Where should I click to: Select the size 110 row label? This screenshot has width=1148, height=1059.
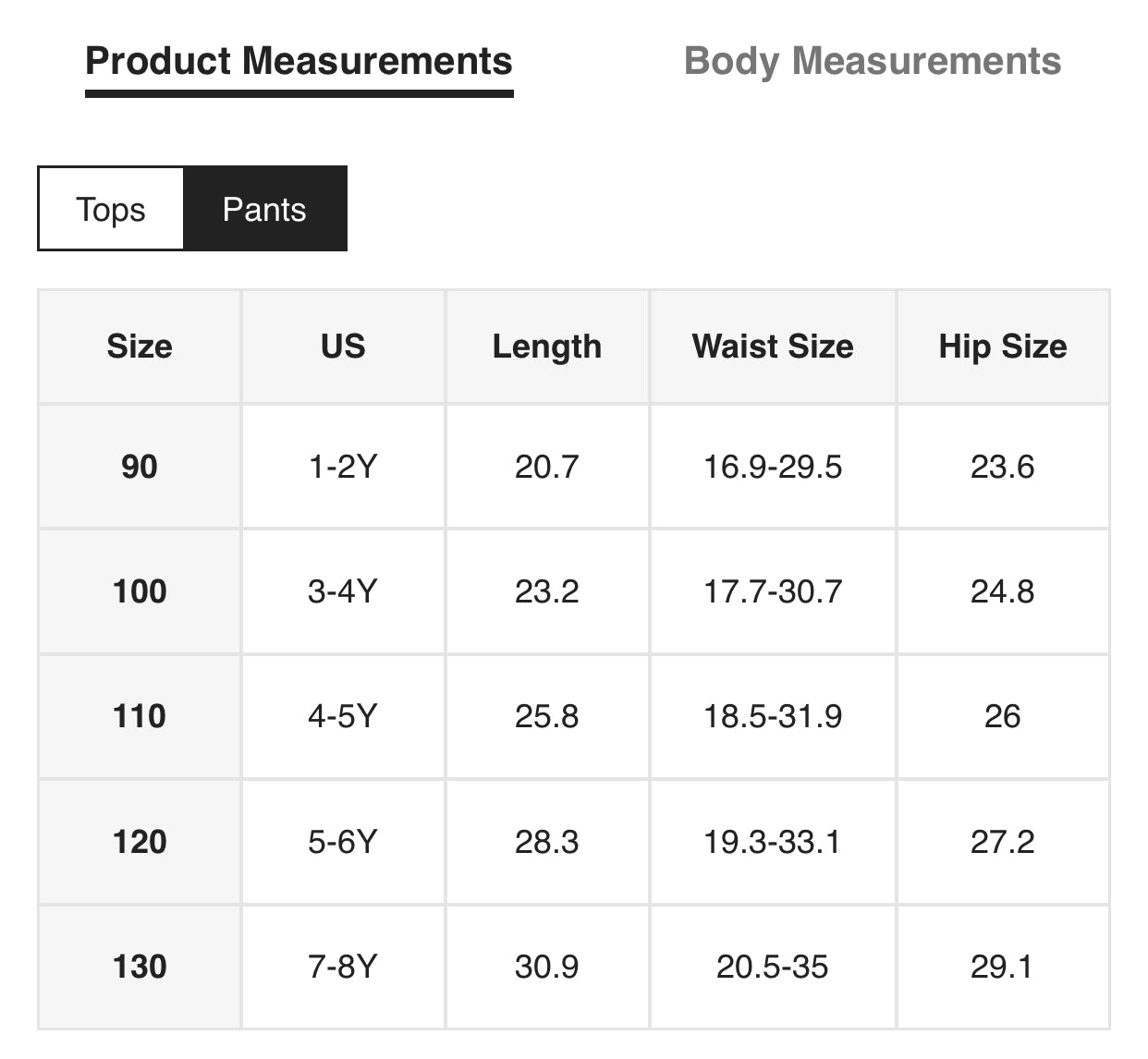[140, 716]
